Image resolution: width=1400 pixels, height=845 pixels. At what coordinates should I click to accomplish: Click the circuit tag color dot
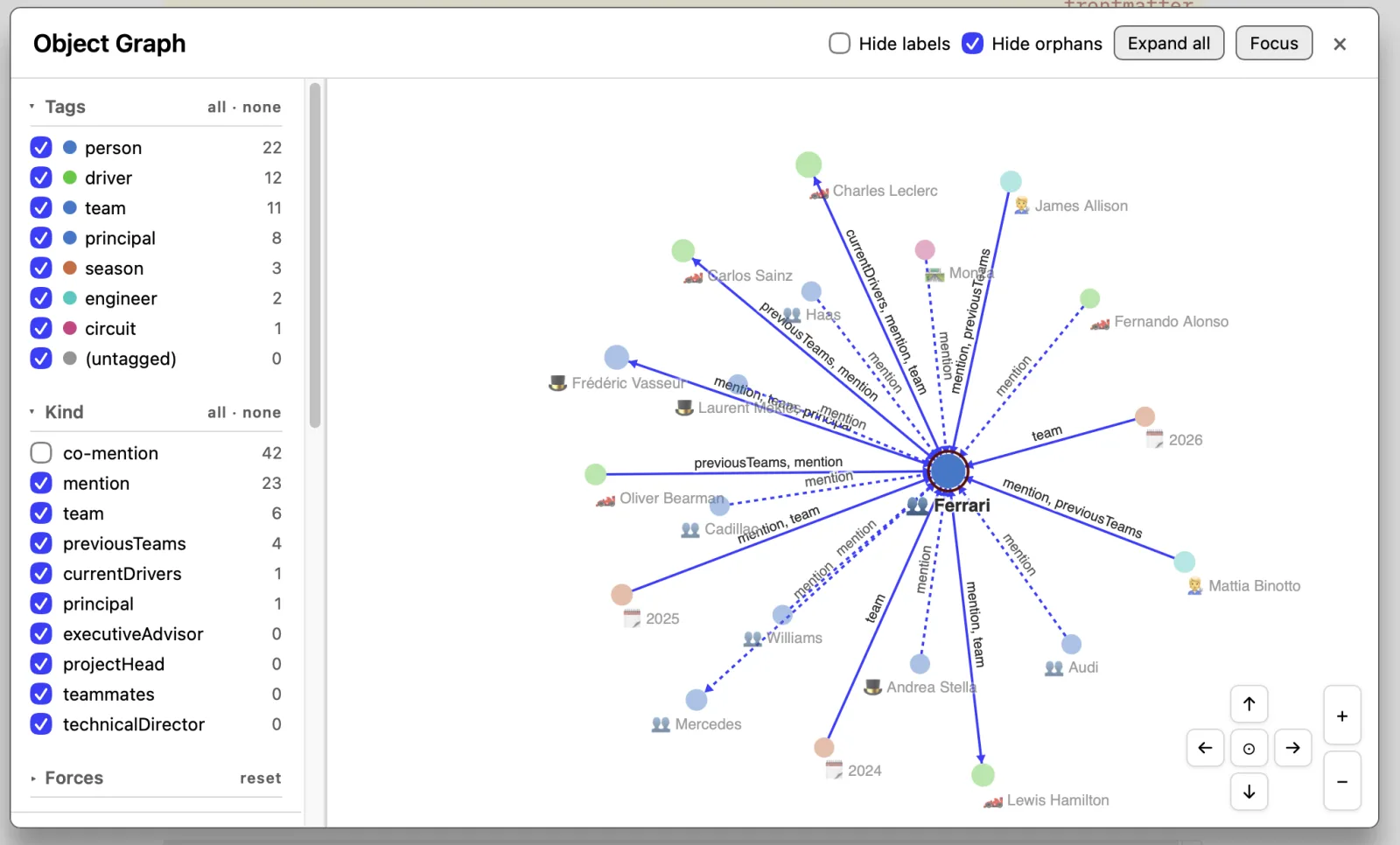click(70, 329)
